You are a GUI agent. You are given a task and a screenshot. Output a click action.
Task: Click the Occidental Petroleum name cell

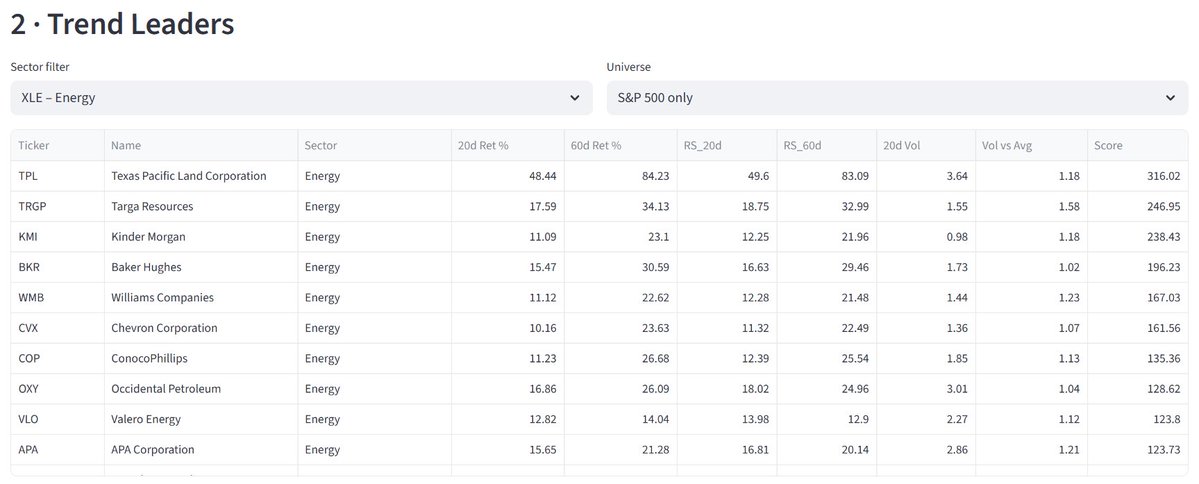[166, 389]
